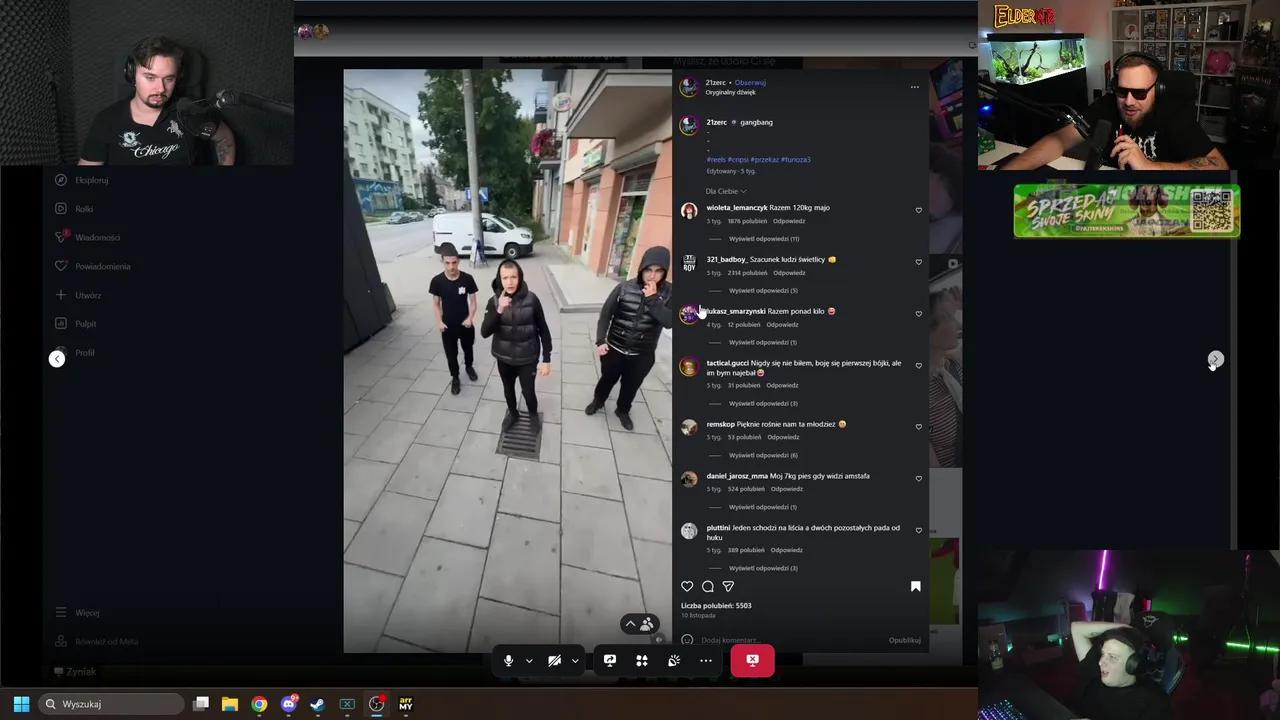Open Google Chrome from the taskbar
The height and width of the screenshot is (720, 1280).
tap(259, 704)
